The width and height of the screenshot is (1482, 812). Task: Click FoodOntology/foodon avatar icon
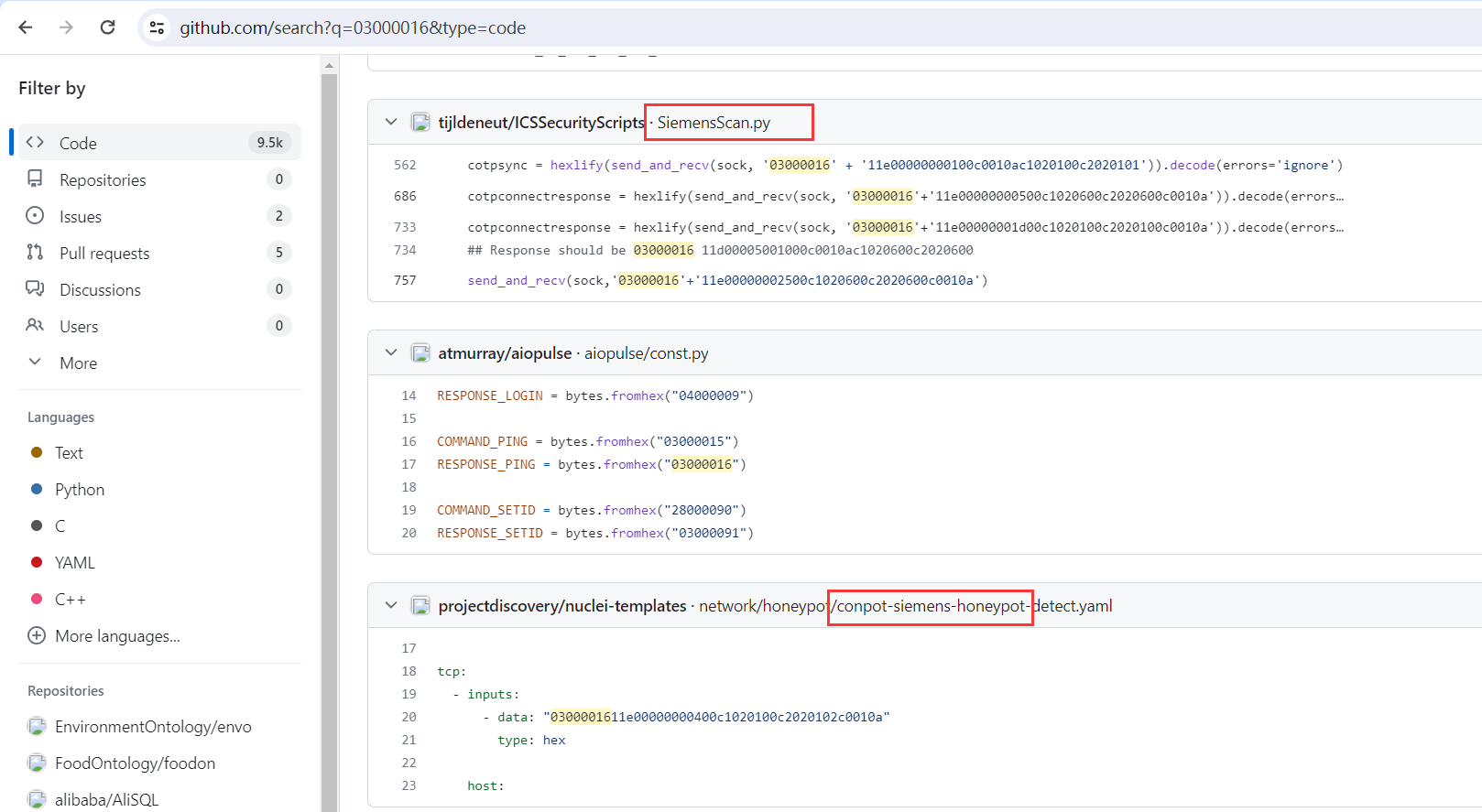click(x=37, y=763)
